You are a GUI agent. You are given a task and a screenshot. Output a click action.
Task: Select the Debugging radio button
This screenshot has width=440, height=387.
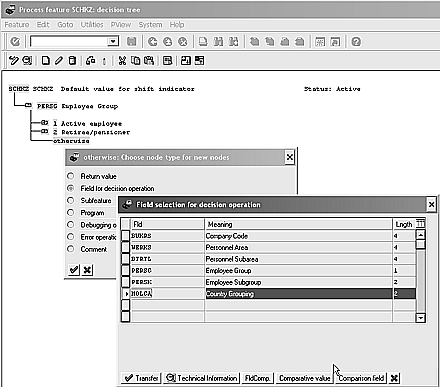pos(71,224)
